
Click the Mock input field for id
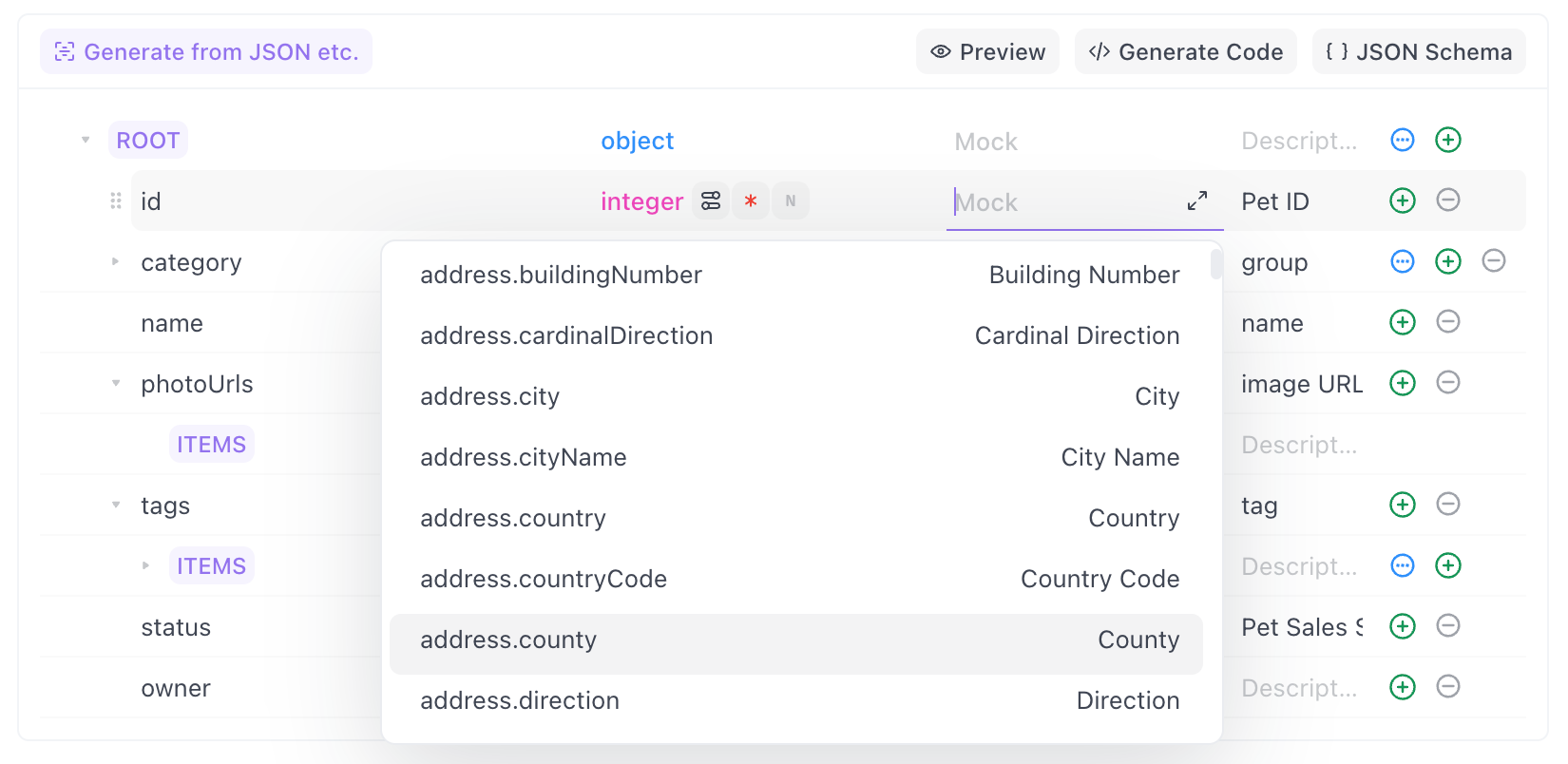pyautogui.click(x=1064, y=202)
